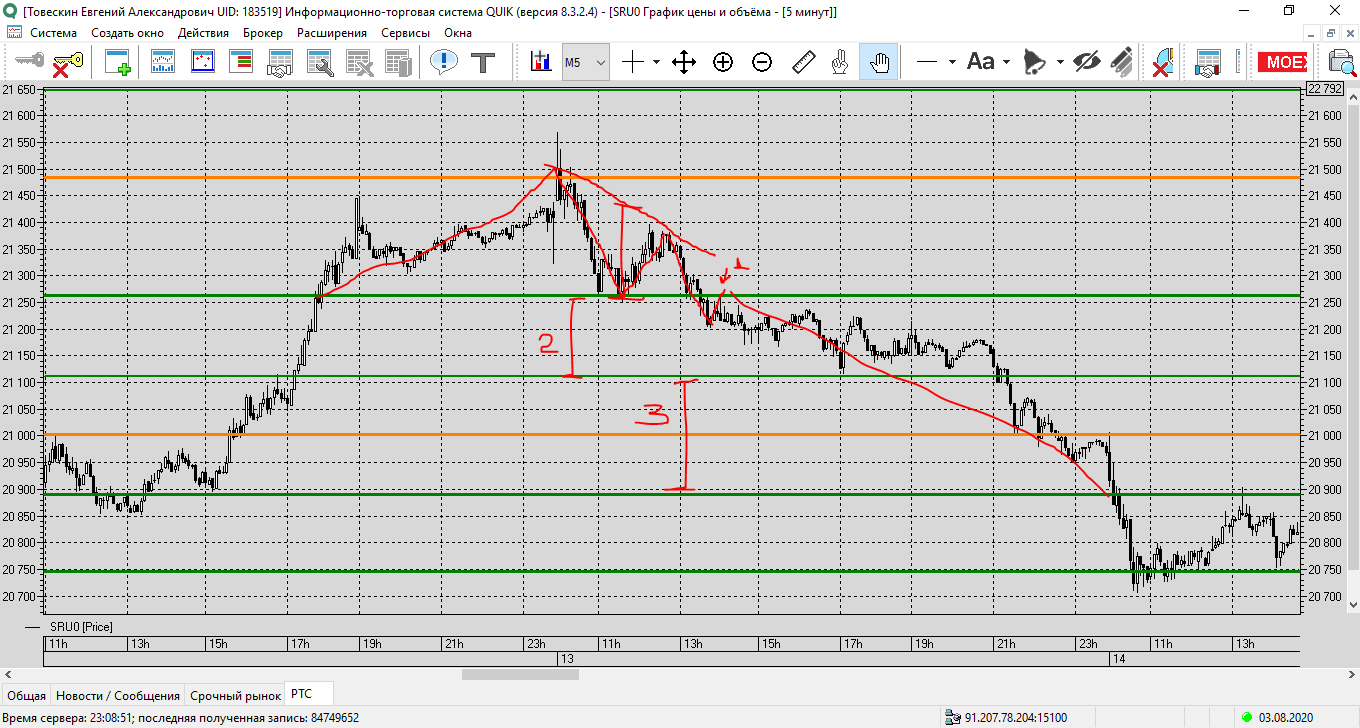The image size is (1360, 728).
Task: Open the Действия menu
Action: 203,32
